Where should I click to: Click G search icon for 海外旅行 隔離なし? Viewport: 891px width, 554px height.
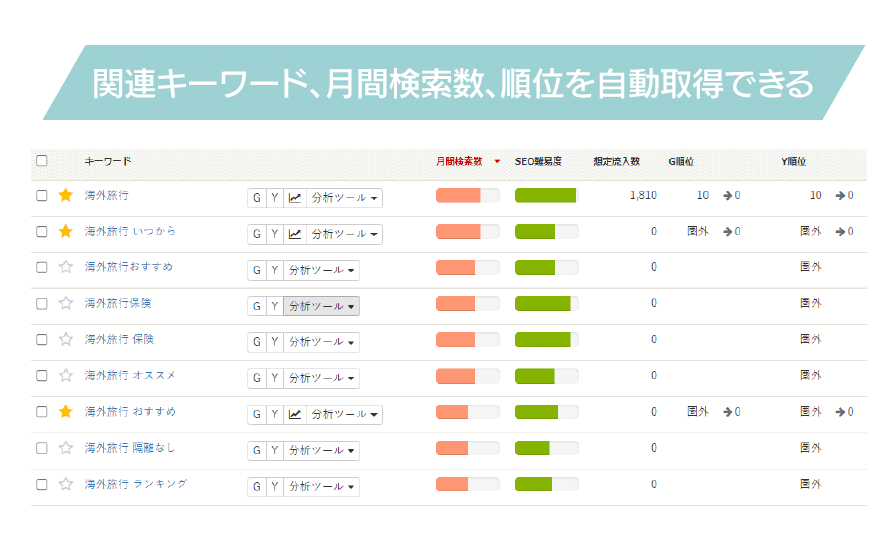pos(256,450)
